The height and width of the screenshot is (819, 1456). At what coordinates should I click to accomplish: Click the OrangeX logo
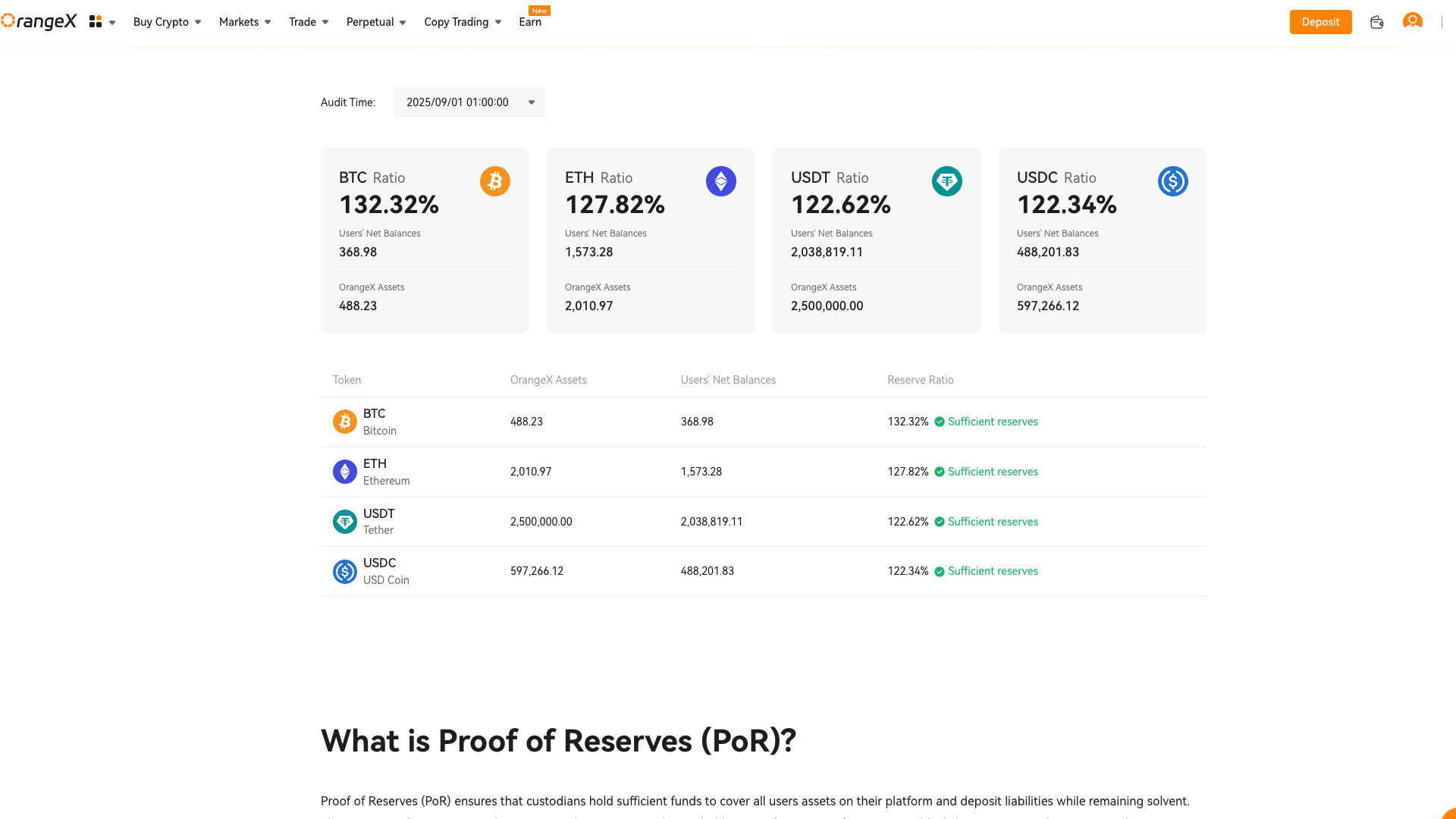[x=39, y=22]
